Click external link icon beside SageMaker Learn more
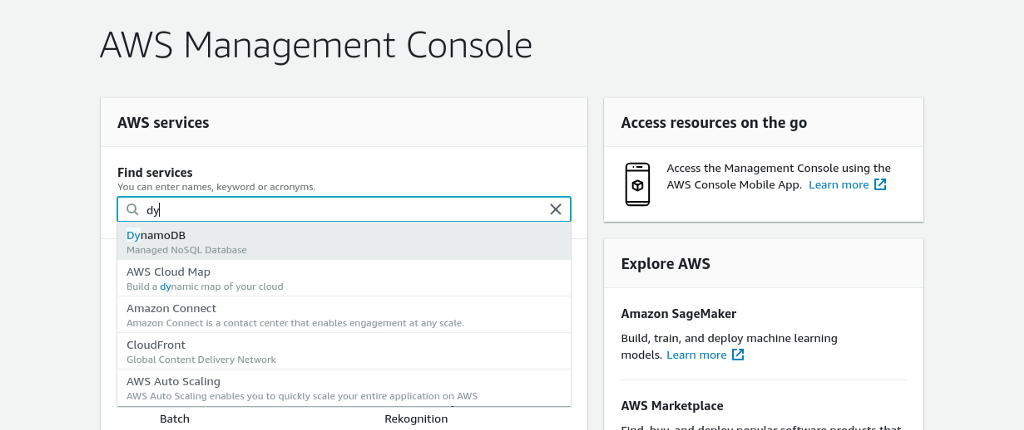 (738, 355)
